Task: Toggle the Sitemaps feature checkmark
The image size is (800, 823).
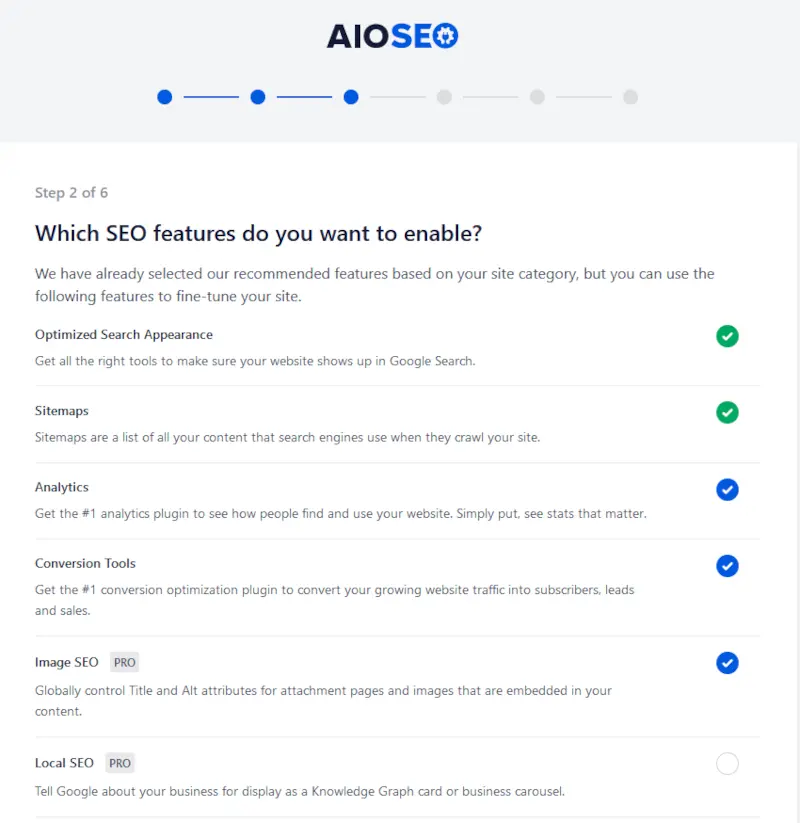Action: (x=727, y=412)
